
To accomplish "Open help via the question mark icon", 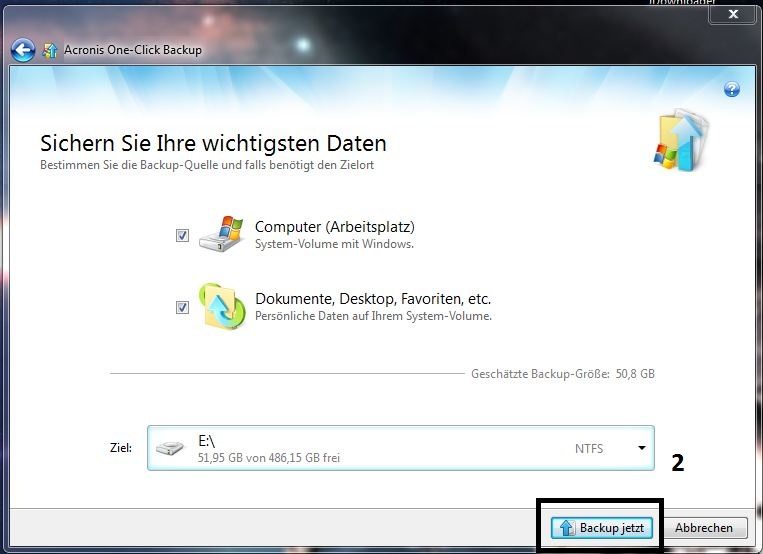I will (x=731, y=89).
